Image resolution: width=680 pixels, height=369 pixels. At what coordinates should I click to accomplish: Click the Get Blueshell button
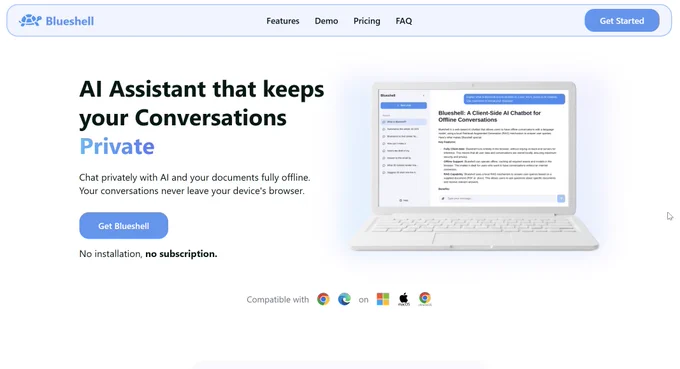pyautogui.click(x=124, y=225)
